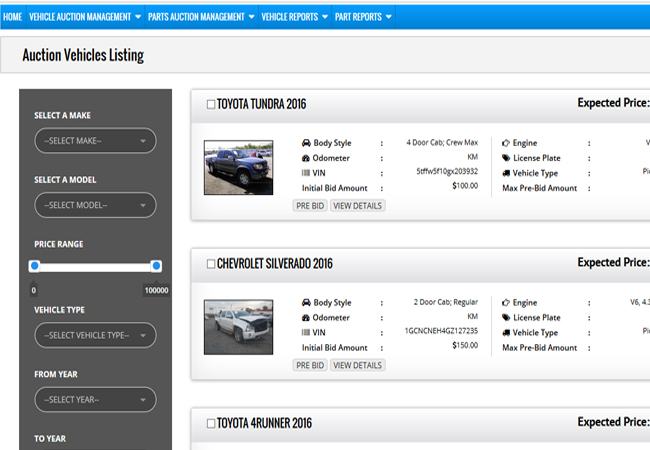Image resolution: width=650 pixels, height=450 pixels.
Task: Click the VIN barcode icon in Chevrolet Silverado listing
Action: coord(305,333)
